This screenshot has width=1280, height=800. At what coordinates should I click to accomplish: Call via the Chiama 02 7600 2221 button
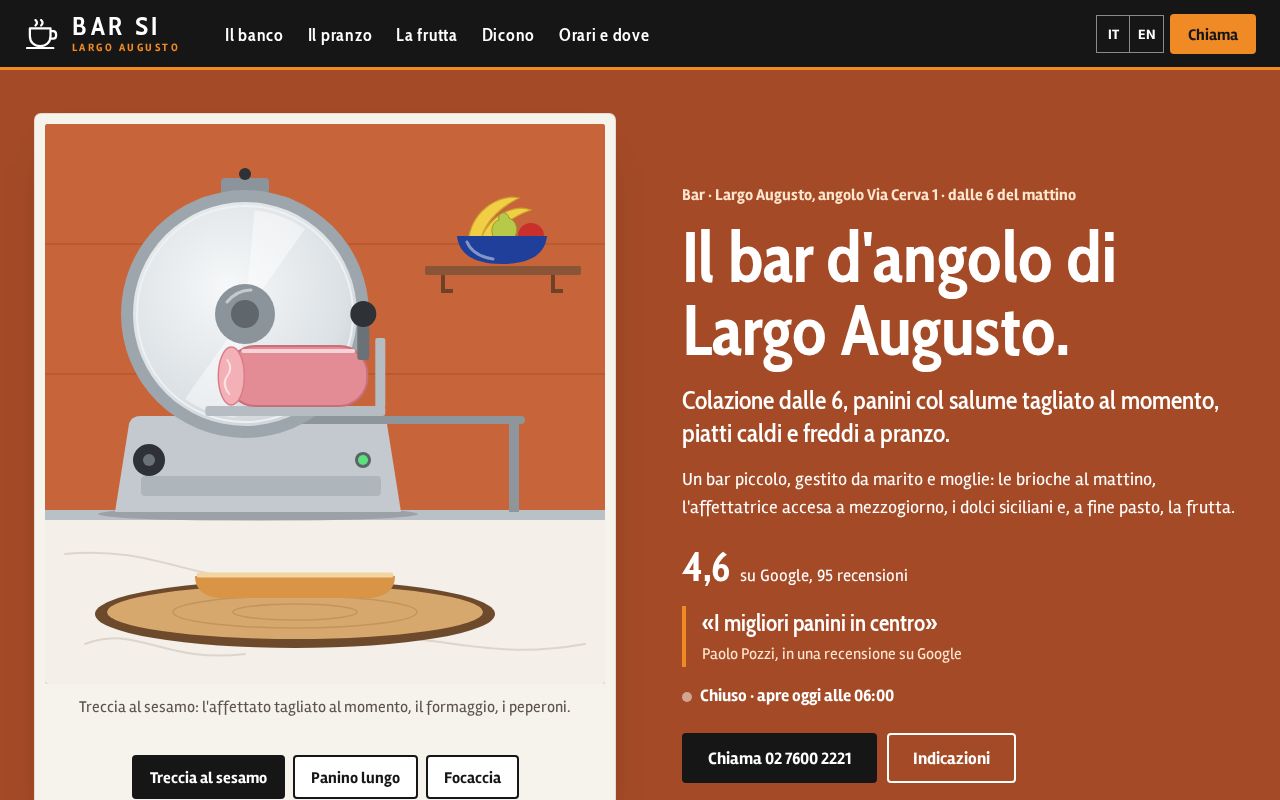tap(779, 758)
